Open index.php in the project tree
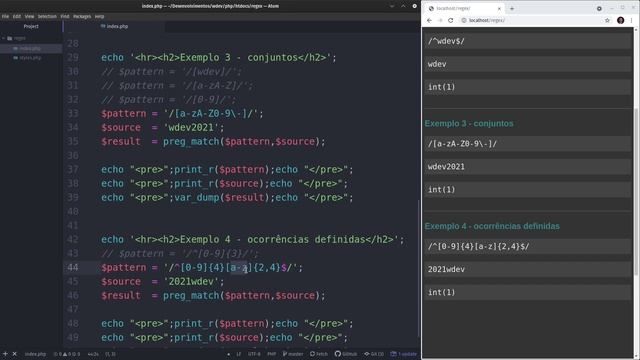 coord(30,48)
